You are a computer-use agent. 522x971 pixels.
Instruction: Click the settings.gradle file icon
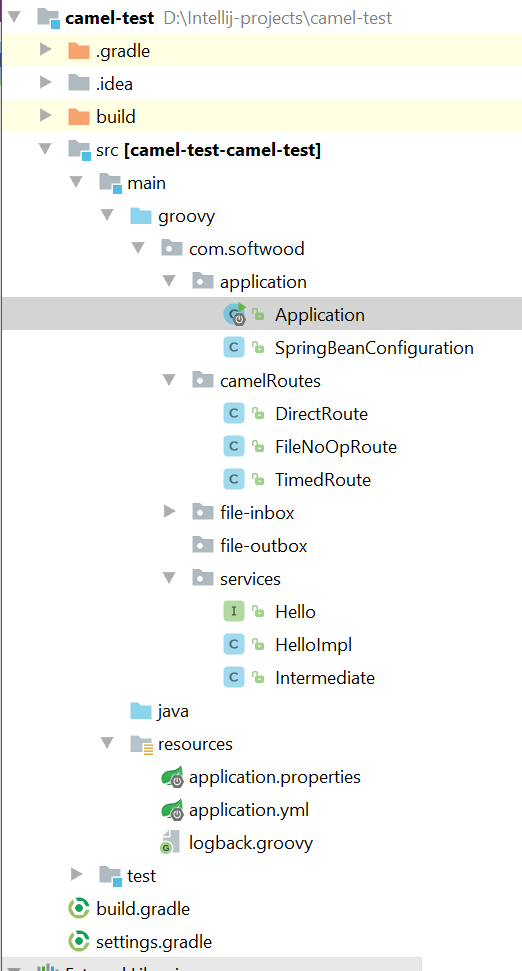click(79, 942)
